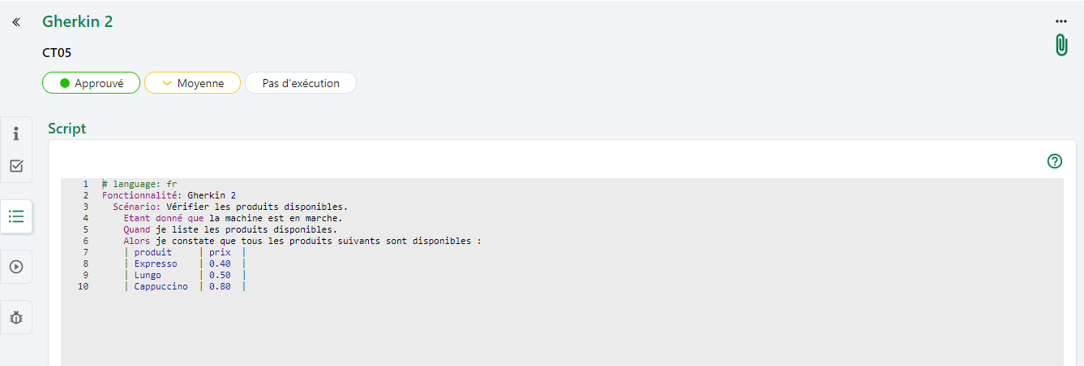Open the issues bug icon section

click(x=17, y=318)
